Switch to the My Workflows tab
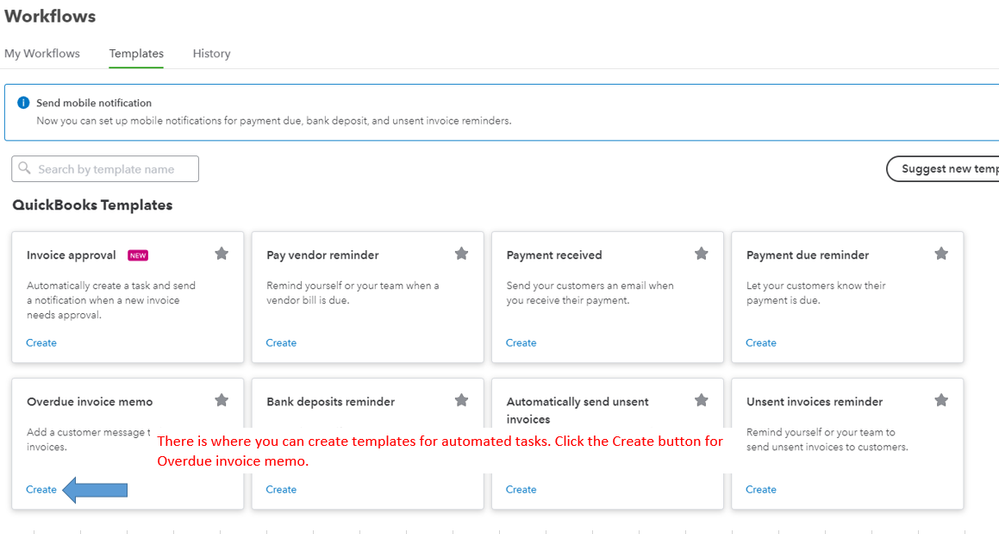Image resolution: width=999 pixels, height=534 pixels. 42,54
